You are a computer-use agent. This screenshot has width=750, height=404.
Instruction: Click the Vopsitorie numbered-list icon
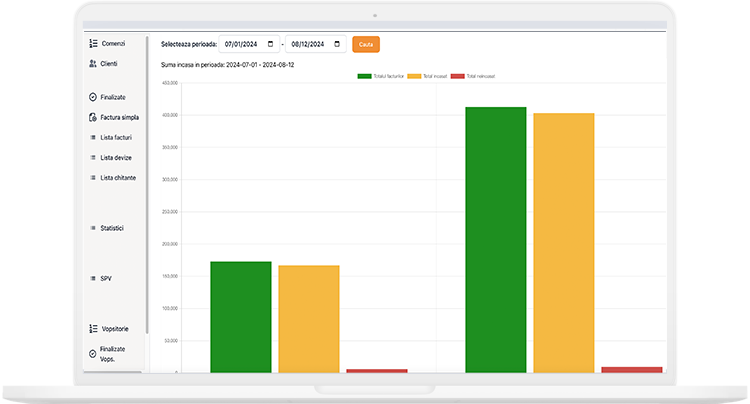[x=93, y=329]
